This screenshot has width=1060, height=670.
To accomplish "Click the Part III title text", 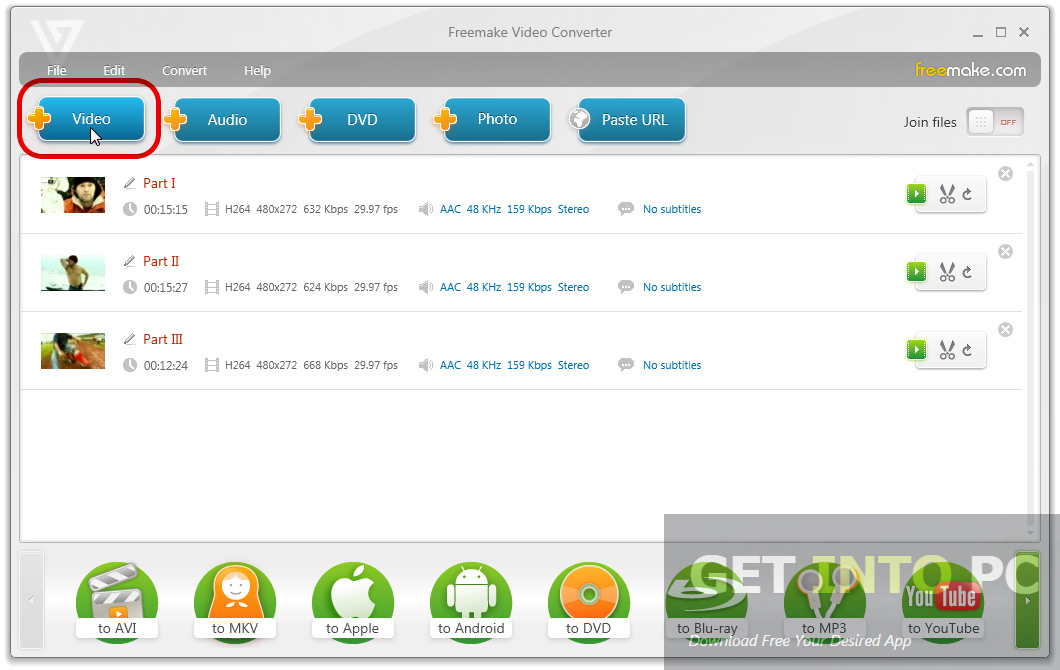I will click(x=163, y=339).
